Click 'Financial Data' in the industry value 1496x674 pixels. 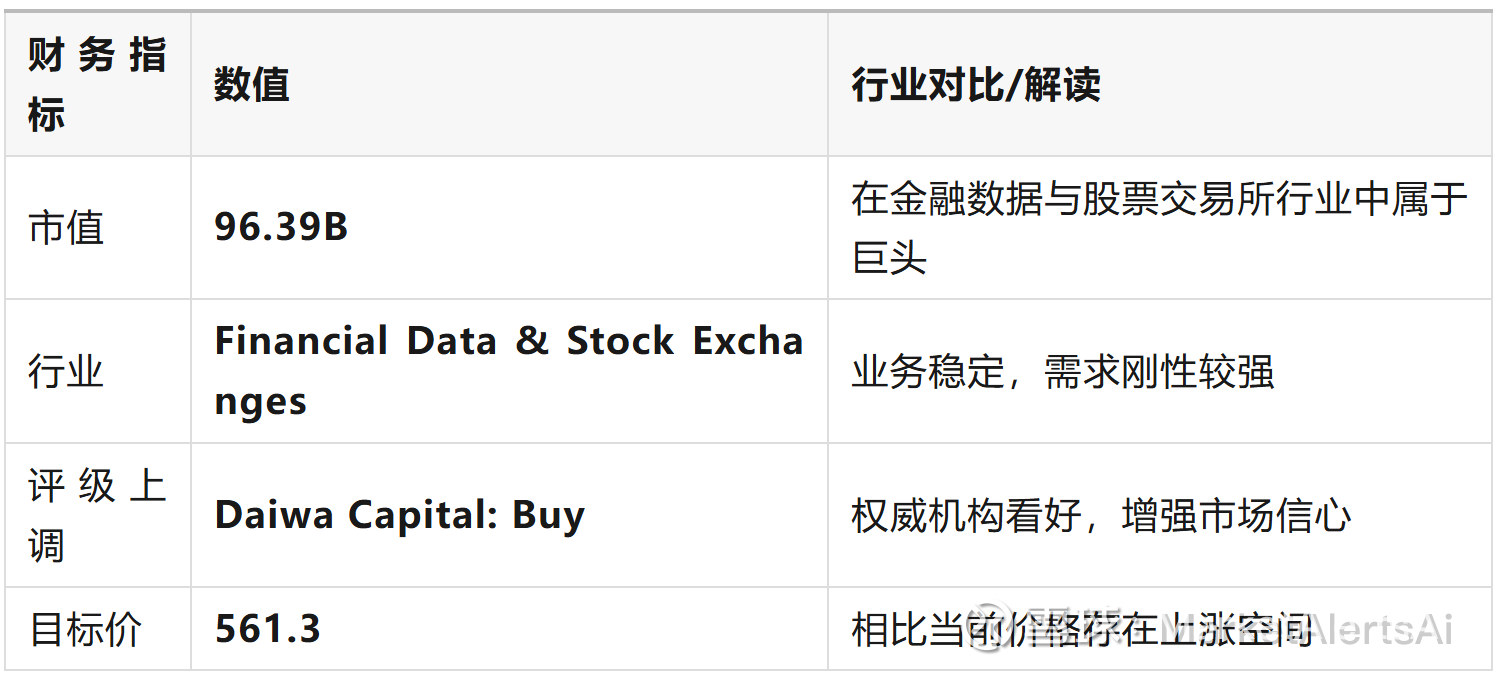355,342
